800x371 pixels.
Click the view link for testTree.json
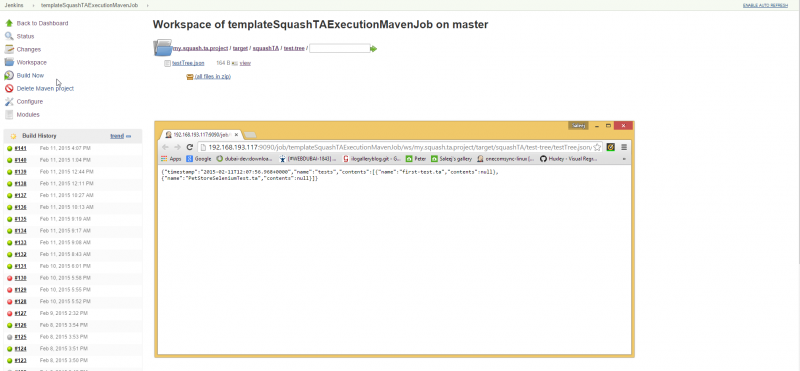(245, 63)
